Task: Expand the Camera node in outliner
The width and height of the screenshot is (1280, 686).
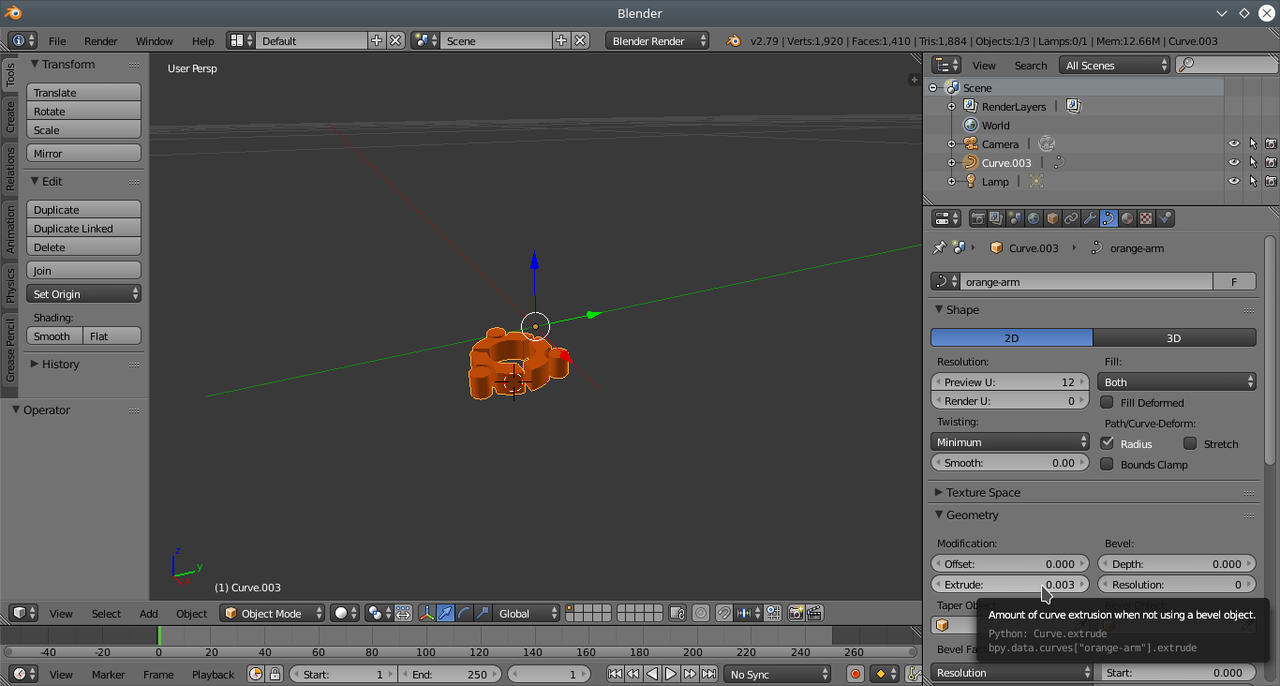Action: 951,144
